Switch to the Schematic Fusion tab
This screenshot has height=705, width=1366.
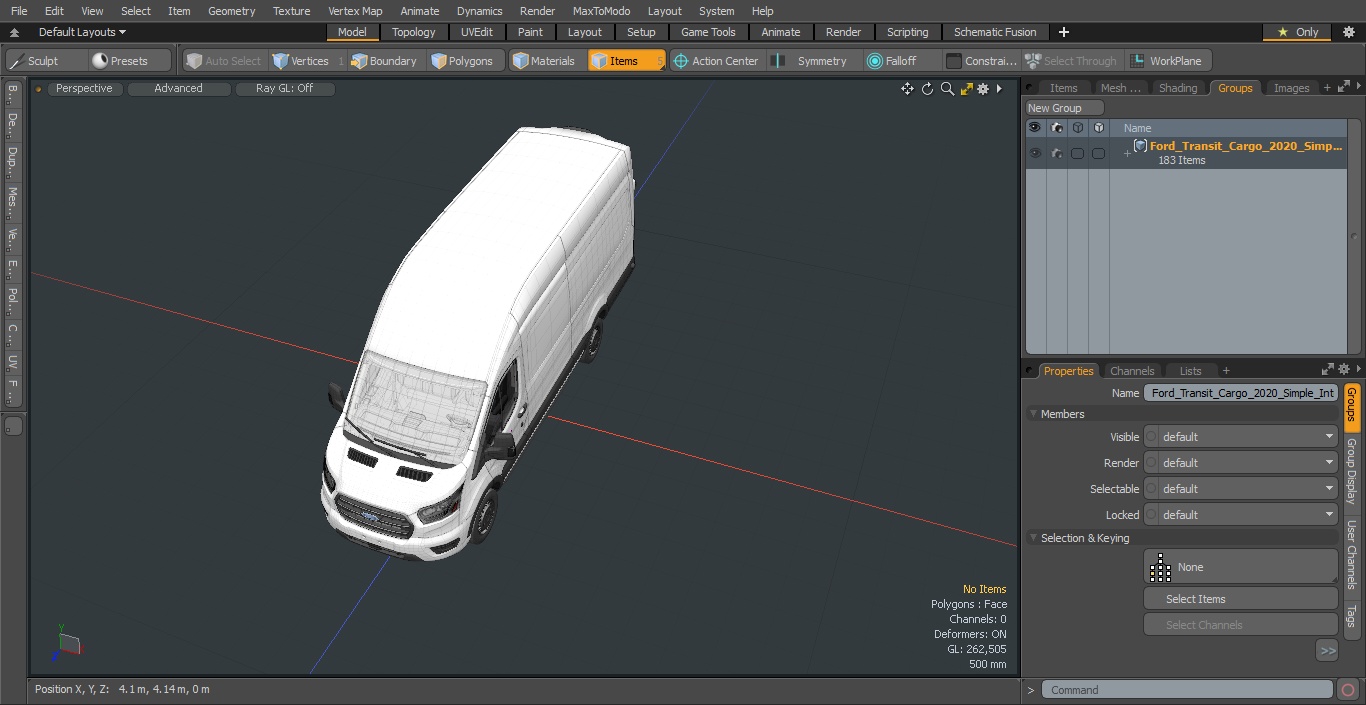pos(995,32)
